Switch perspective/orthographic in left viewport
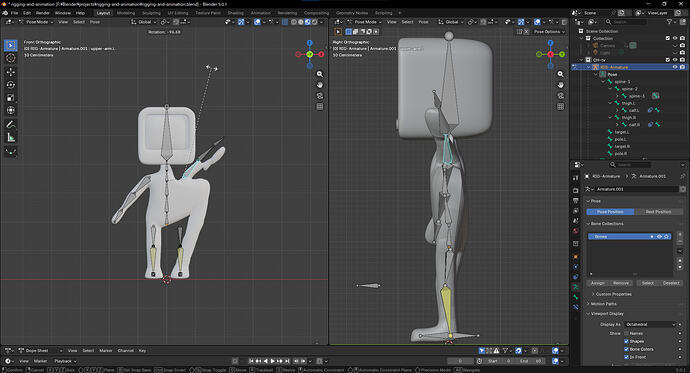The height and width of the screenshot is (373, 690). (320, 107)
